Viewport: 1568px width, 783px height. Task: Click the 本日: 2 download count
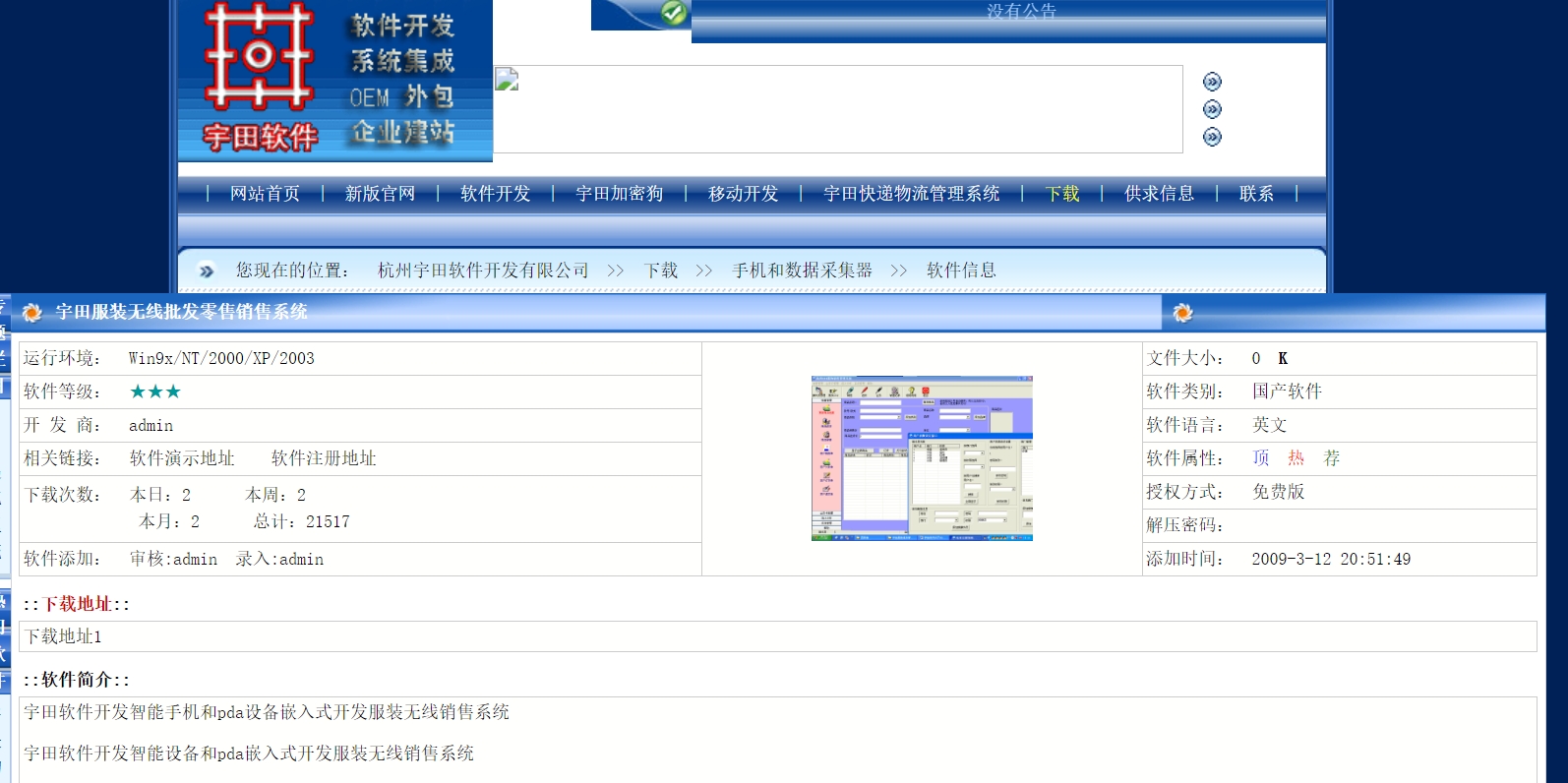[160, 495]
